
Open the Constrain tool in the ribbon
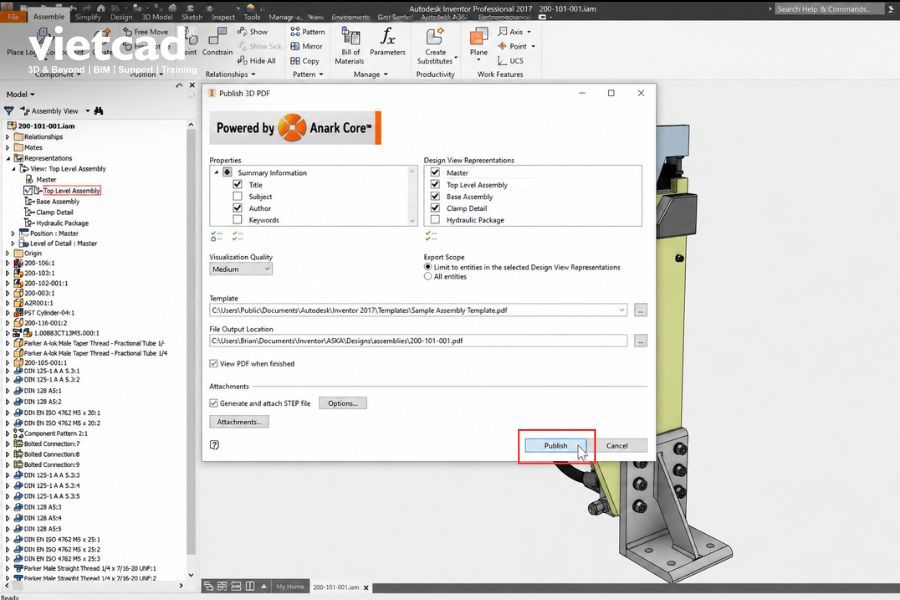(x=217, y=41)
